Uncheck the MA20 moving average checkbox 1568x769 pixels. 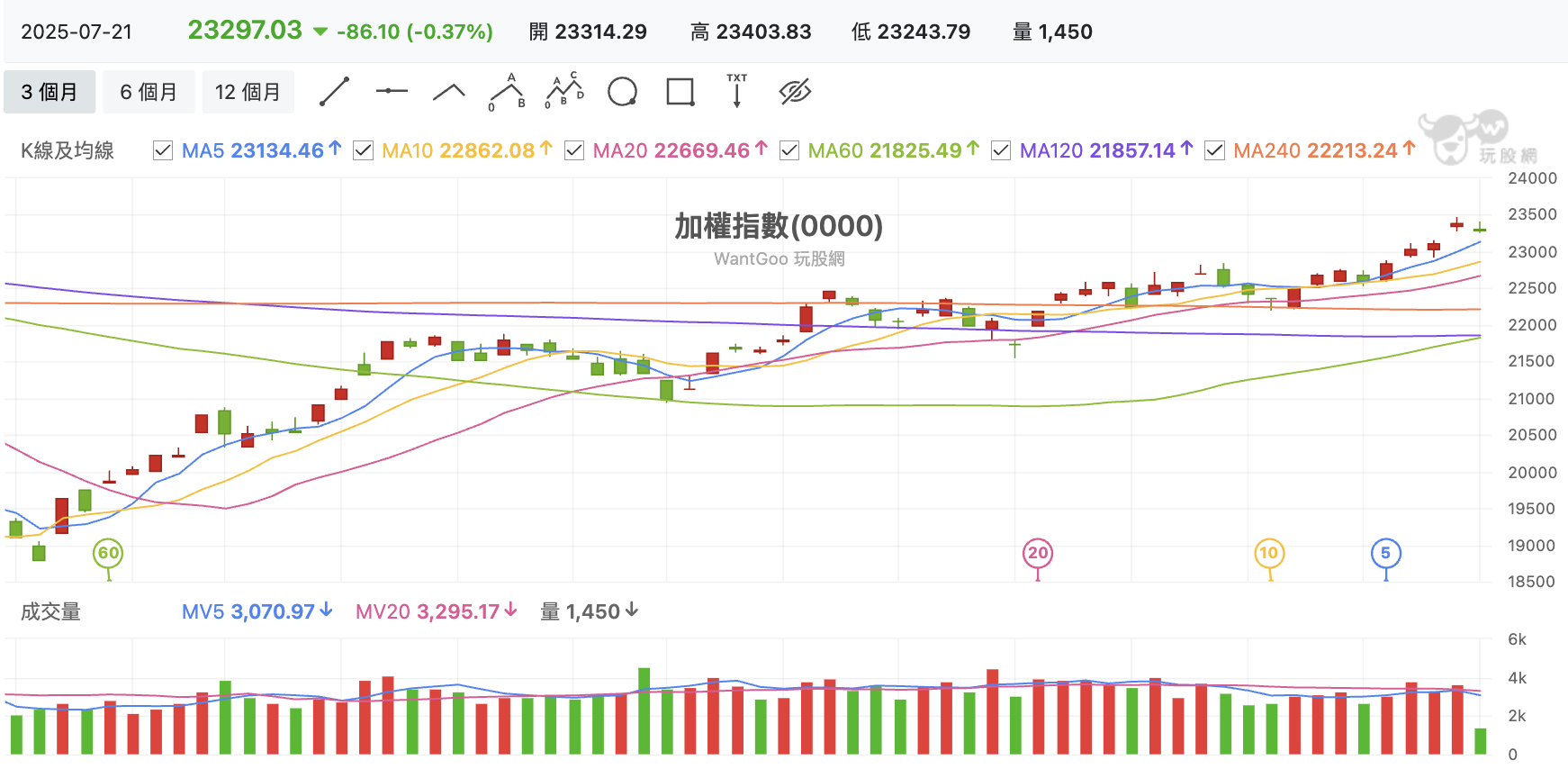pos(574,150)
